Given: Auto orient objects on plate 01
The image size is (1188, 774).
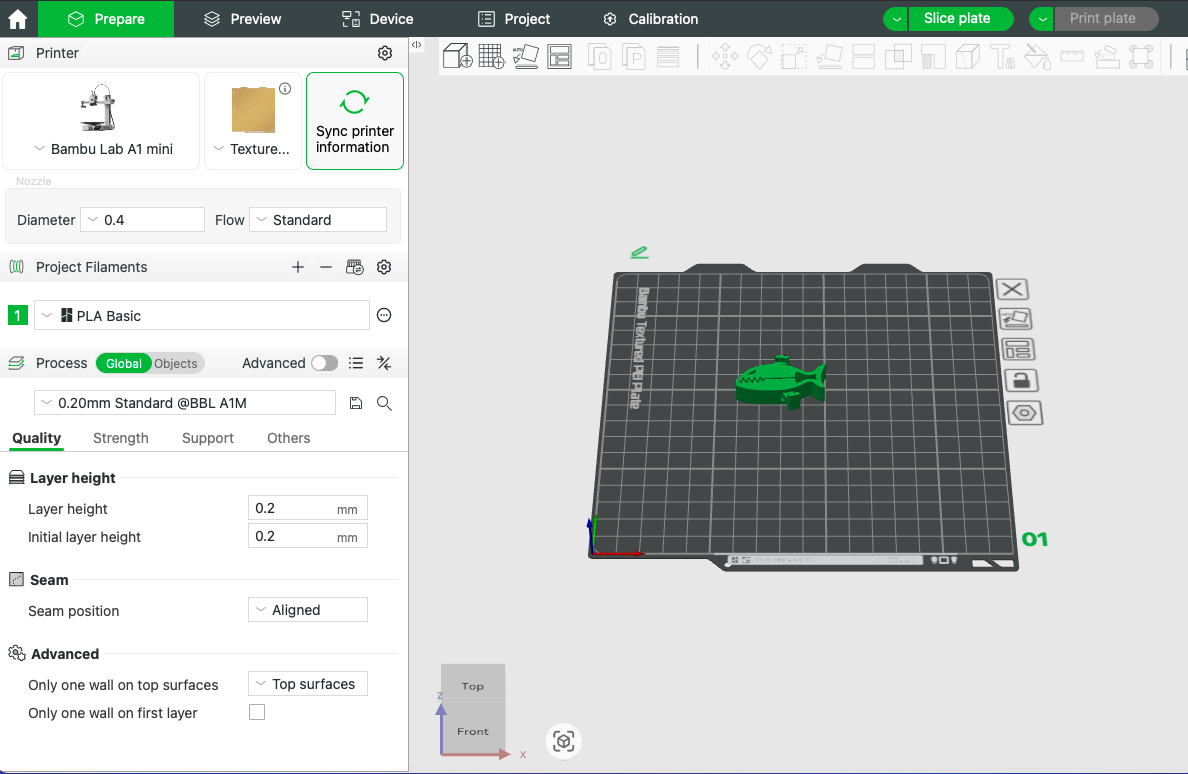Looking at the screenshot, I should [1015, 319].
